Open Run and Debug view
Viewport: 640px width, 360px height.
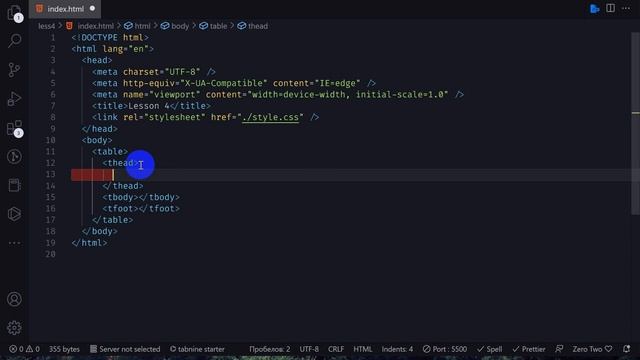pyautogui.click(x=14, y=99)
